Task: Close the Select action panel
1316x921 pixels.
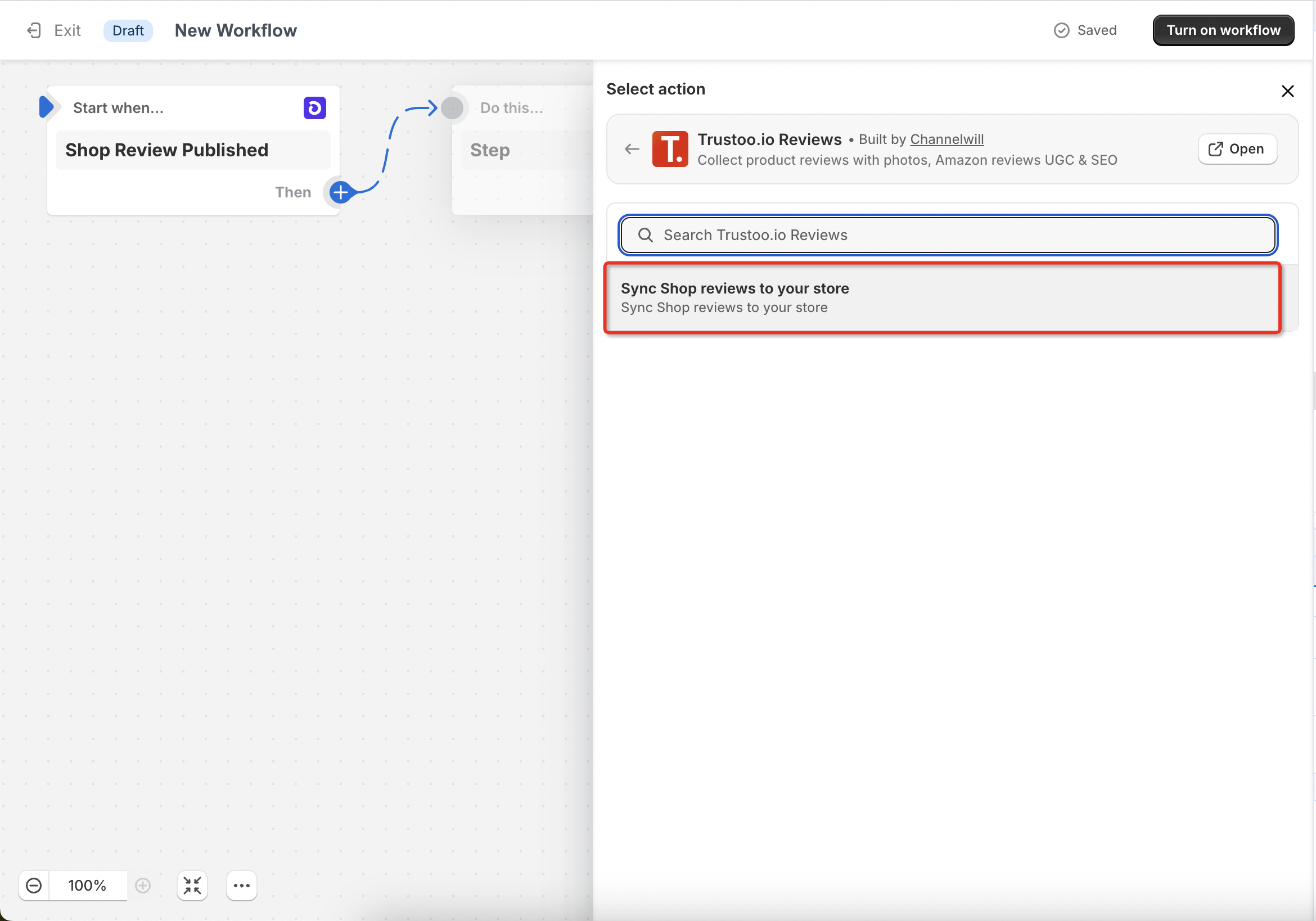Action: [x=1287, y=91]
